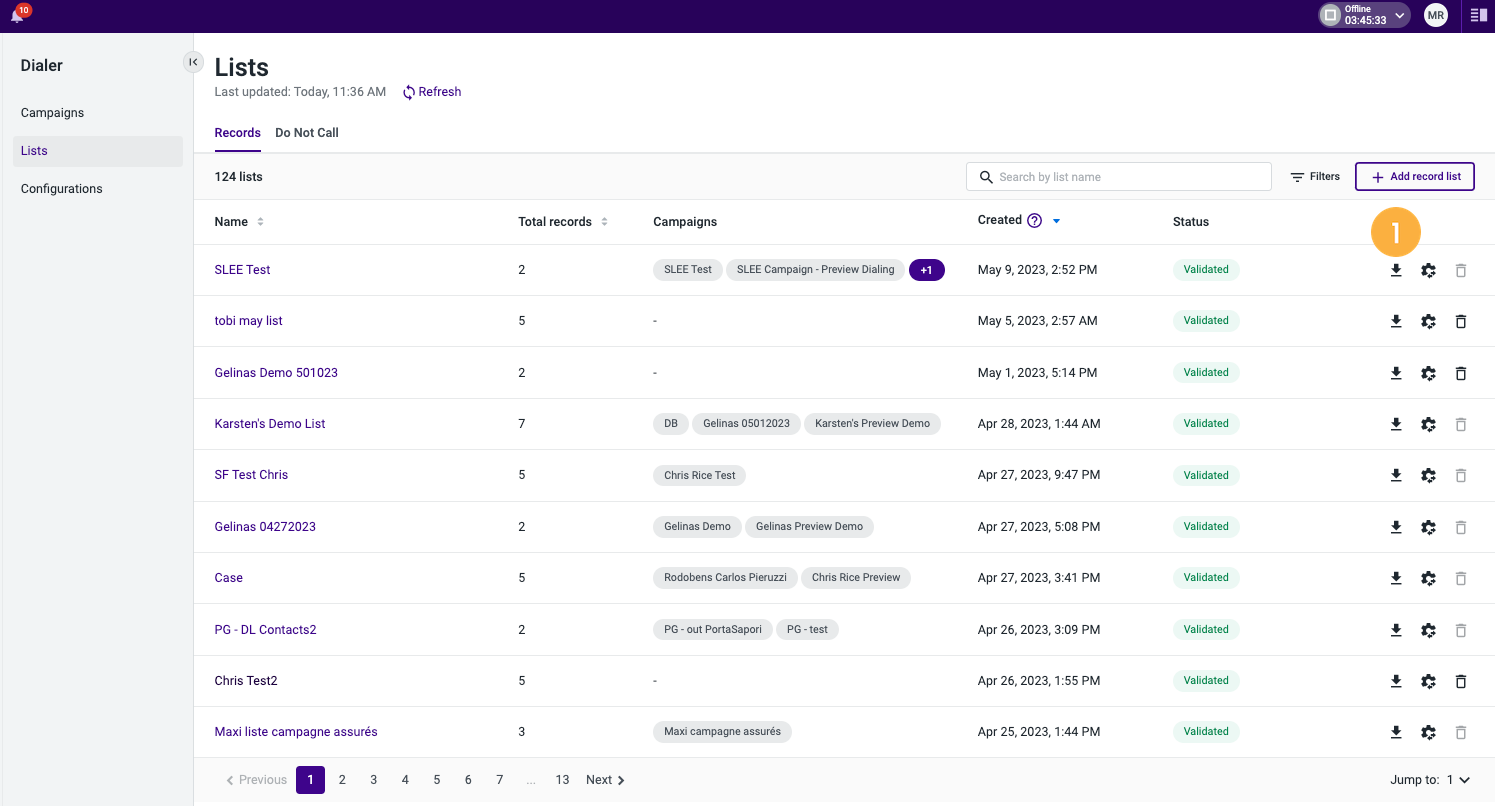Open the Offline agent status dropdown

point(1364,15)
